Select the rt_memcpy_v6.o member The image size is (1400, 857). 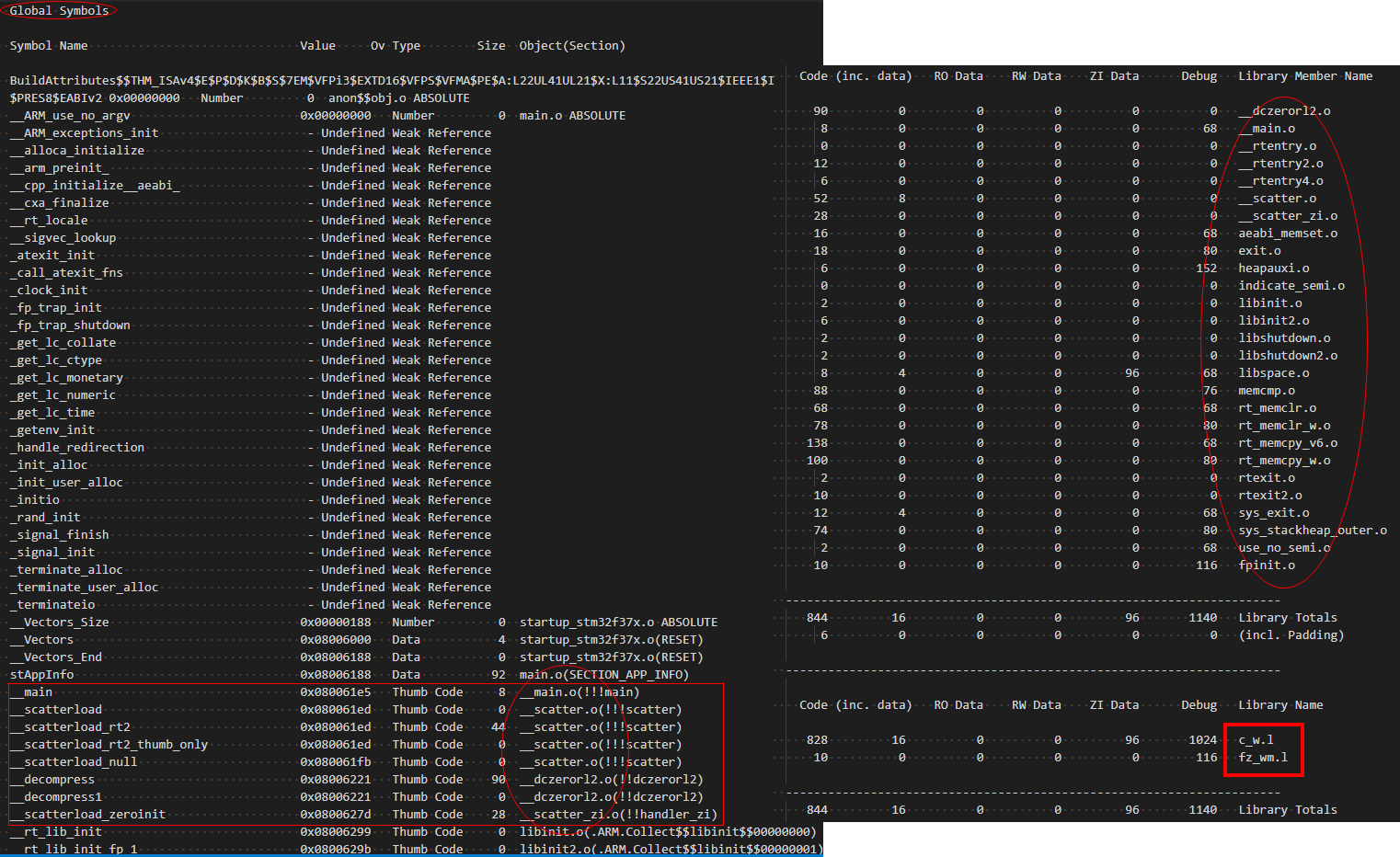(1288, 442)
